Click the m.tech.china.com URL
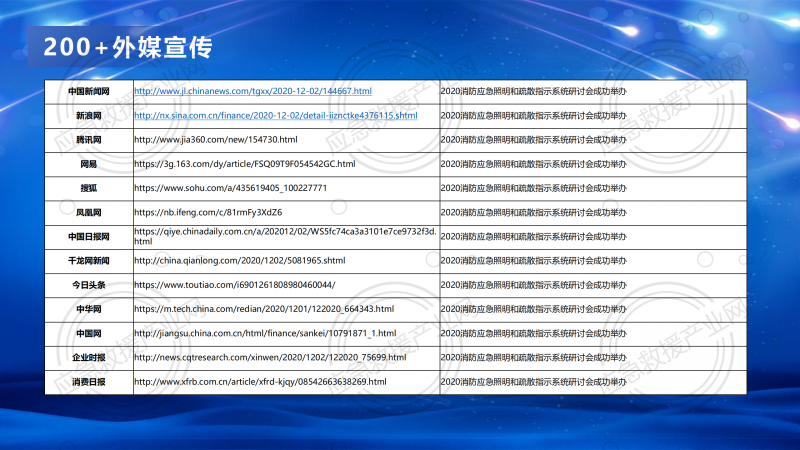The width and height of the screenshot is (800, 450). click(264, 309)
